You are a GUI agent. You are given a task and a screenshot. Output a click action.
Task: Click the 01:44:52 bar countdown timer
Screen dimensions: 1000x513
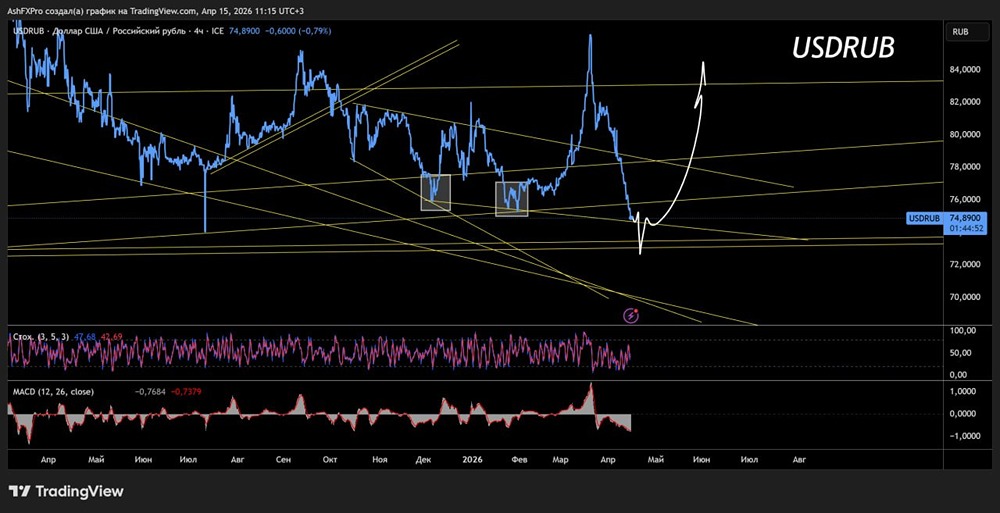964,228
